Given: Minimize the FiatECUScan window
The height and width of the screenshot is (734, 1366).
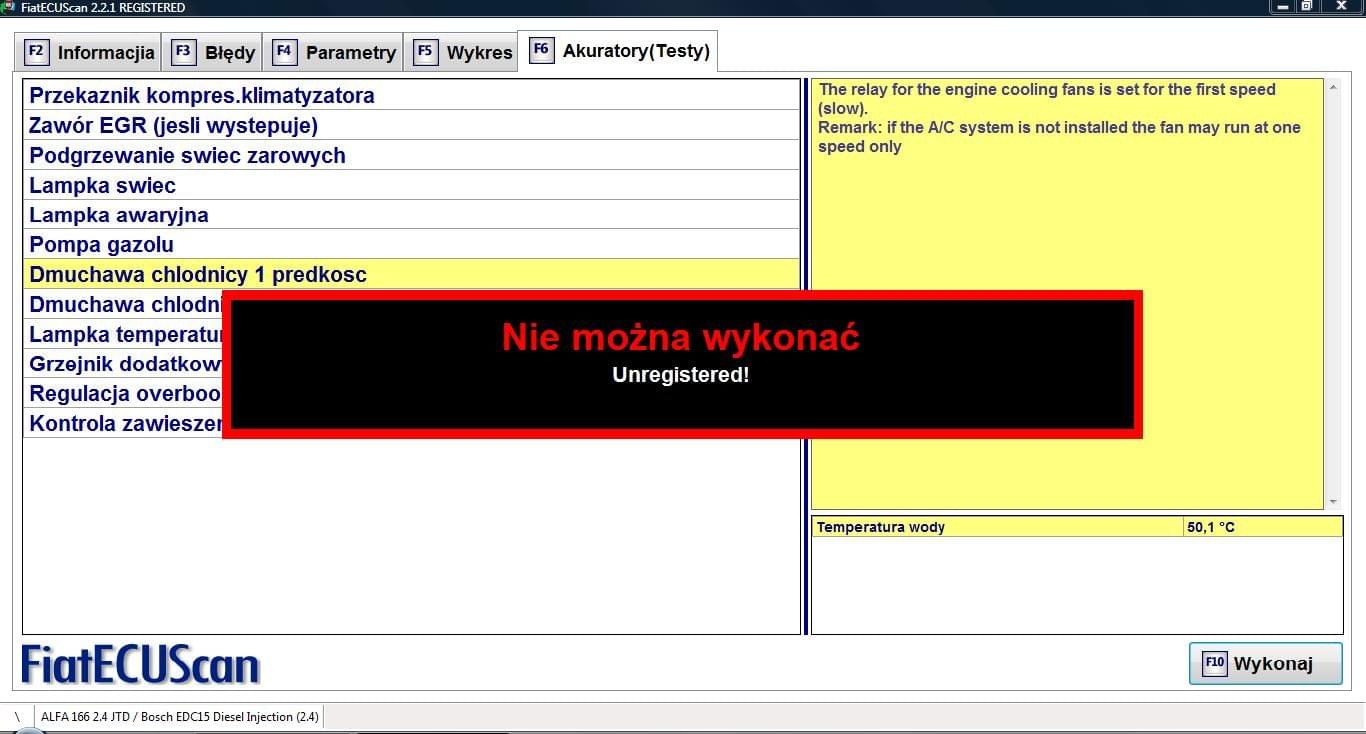Looking at the screenshot, I should coord(1283,6).
